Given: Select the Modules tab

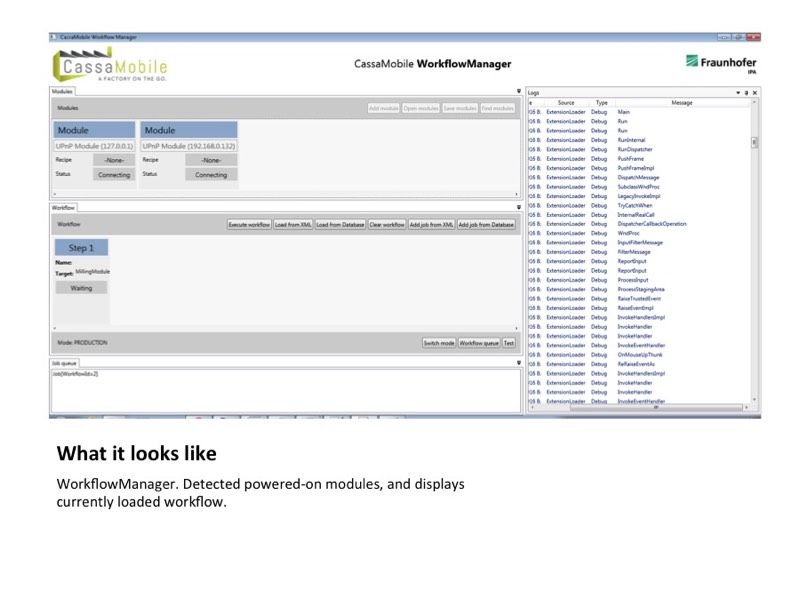Looking at the screenshot, I should click(x=62, y=91).
